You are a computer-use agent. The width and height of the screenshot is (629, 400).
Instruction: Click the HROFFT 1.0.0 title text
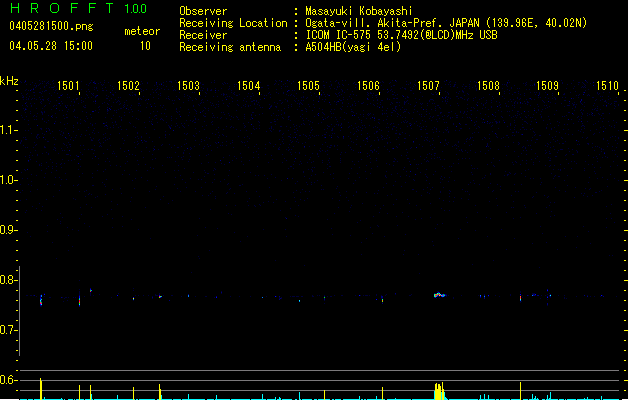pos(78,8)
